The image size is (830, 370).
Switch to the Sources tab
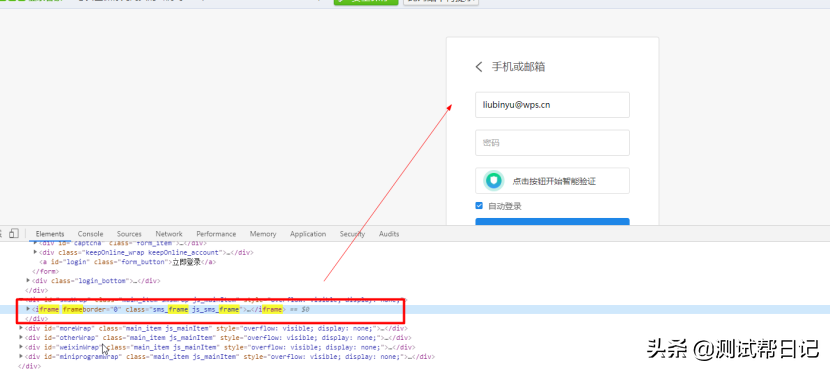point(129,234)
